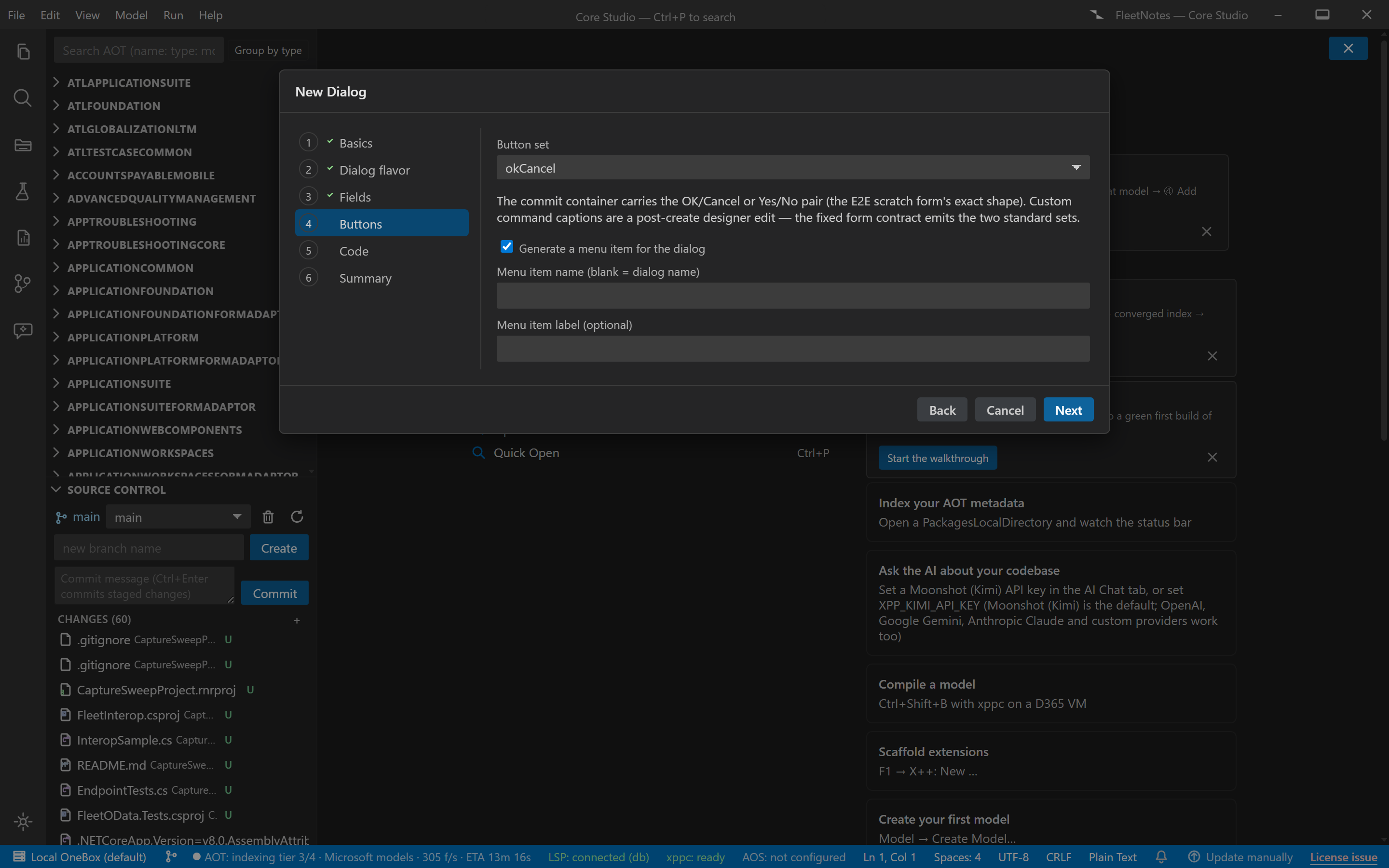Open the main branch selector dropdown

tap(178, 516)
